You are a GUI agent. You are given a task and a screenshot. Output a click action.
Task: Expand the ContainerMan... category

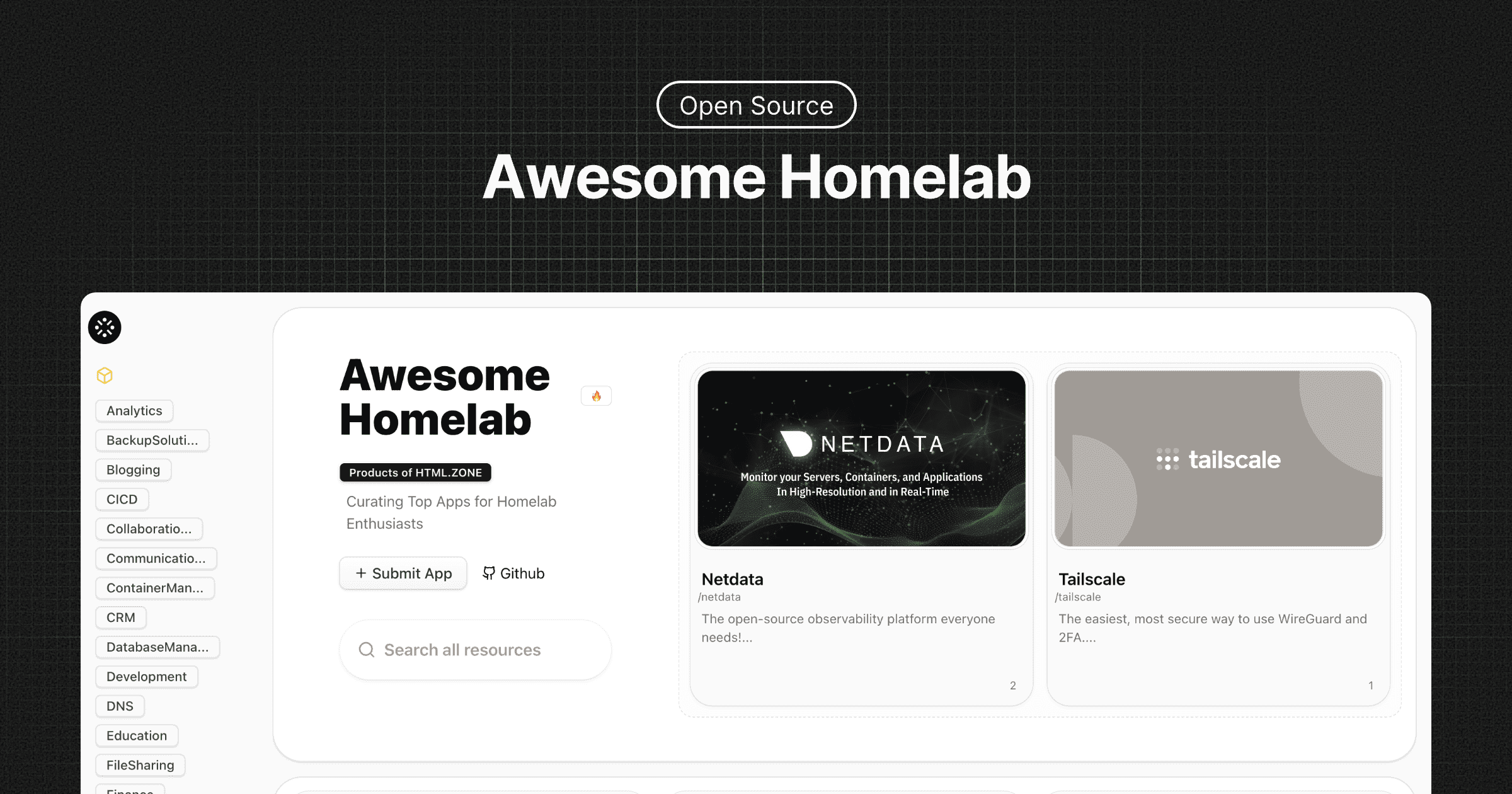click(x=154, y=587)
